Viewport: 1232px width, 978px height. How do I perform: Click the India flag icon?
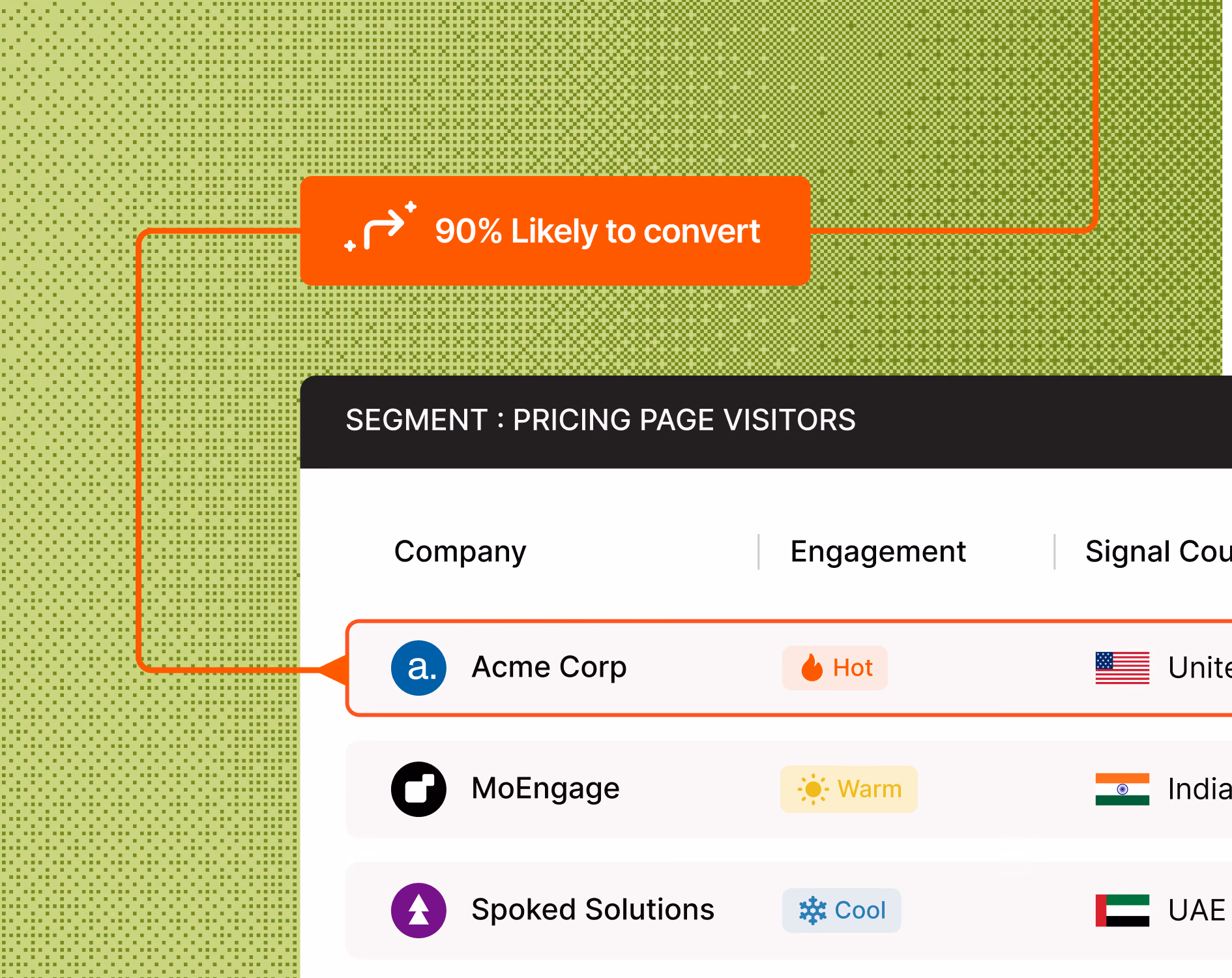(x=1122, y=789)
